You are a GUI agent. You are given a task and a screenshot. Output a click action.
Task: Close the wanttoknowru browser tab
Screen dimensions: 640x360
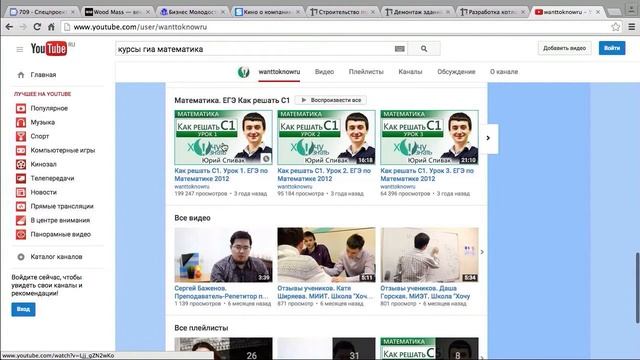pos(598,12)
